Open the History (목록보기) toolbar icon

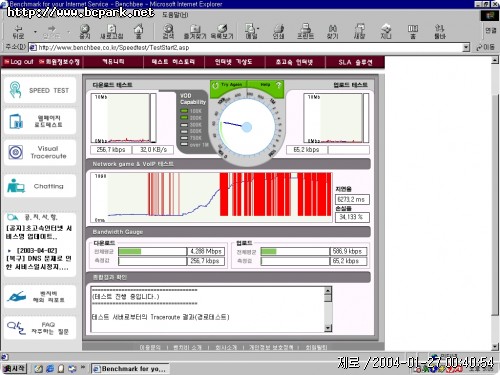tap(222, 32)
